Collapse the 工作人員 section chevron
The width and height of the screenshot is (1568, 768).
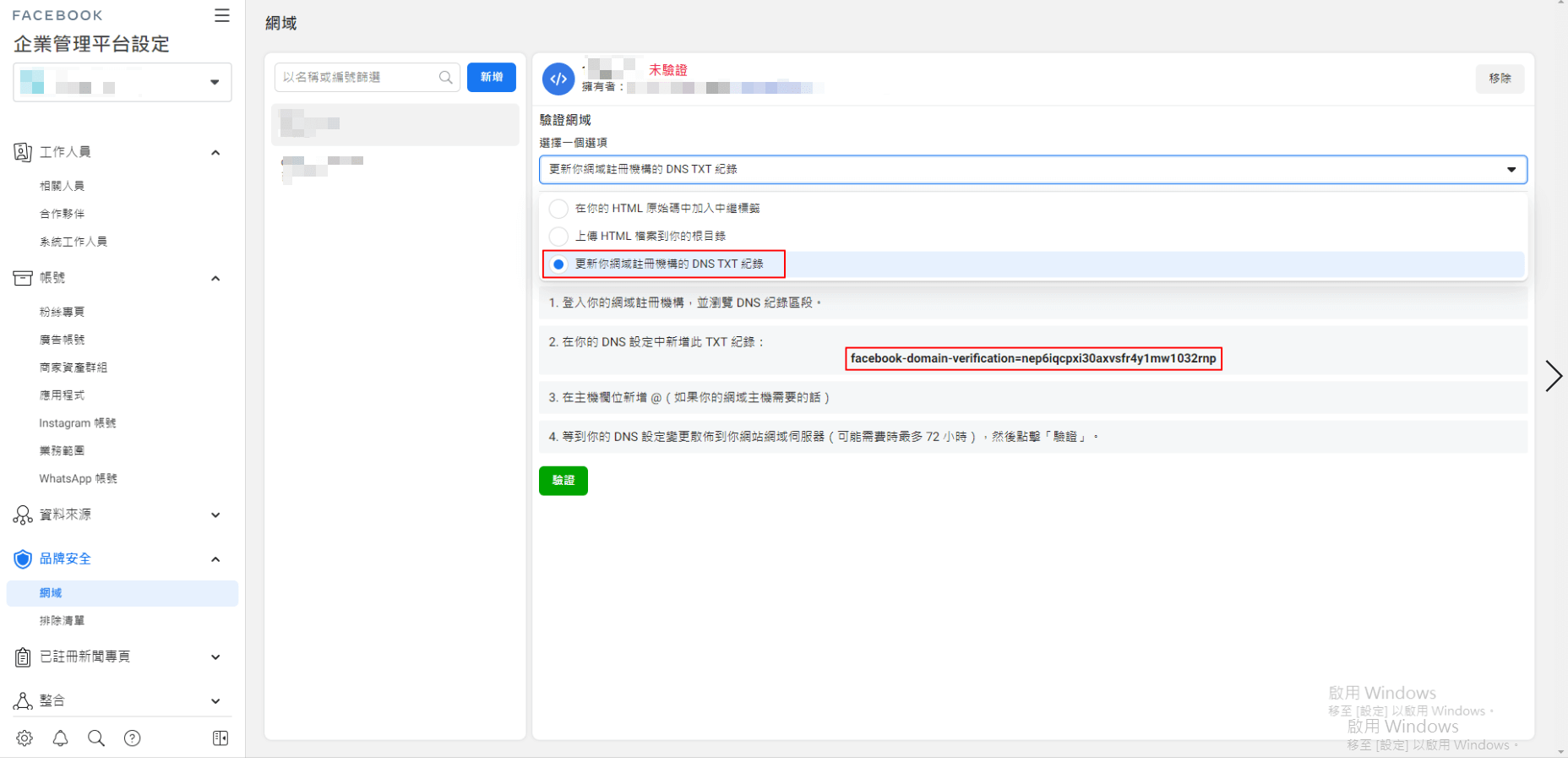coord(215,153)
